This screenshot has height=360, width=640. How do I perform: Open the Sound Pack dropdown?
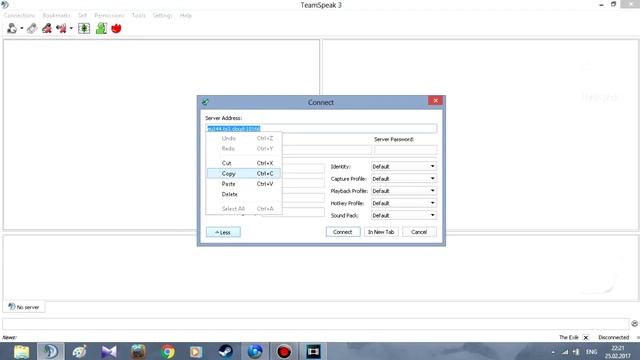[403, 216]
